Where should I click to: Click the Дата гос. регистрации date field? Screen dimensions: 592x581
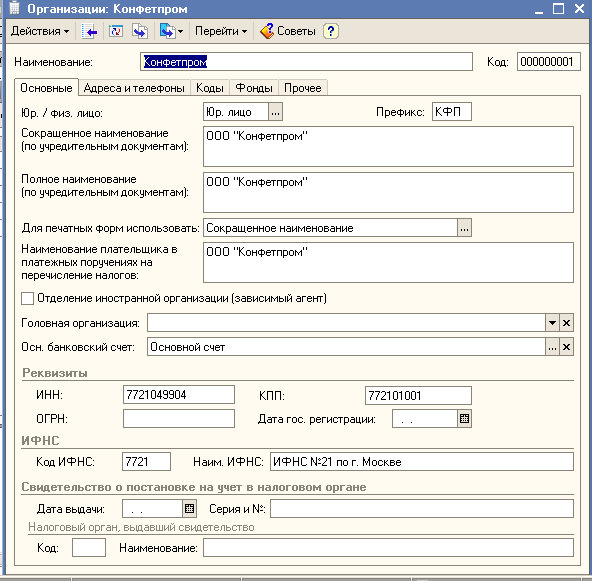(x=425, y=419)
